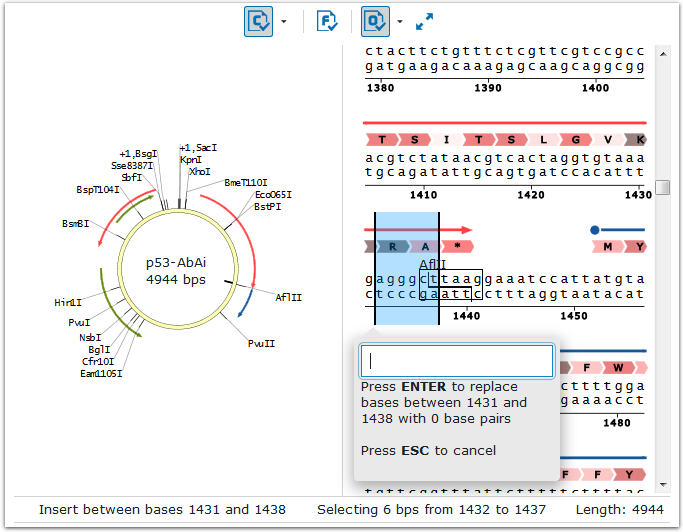The width and height of the screenshot is (683, 532).
Task: Select PvuII enzyme label on plasmid map
Action: pos(261,343)
